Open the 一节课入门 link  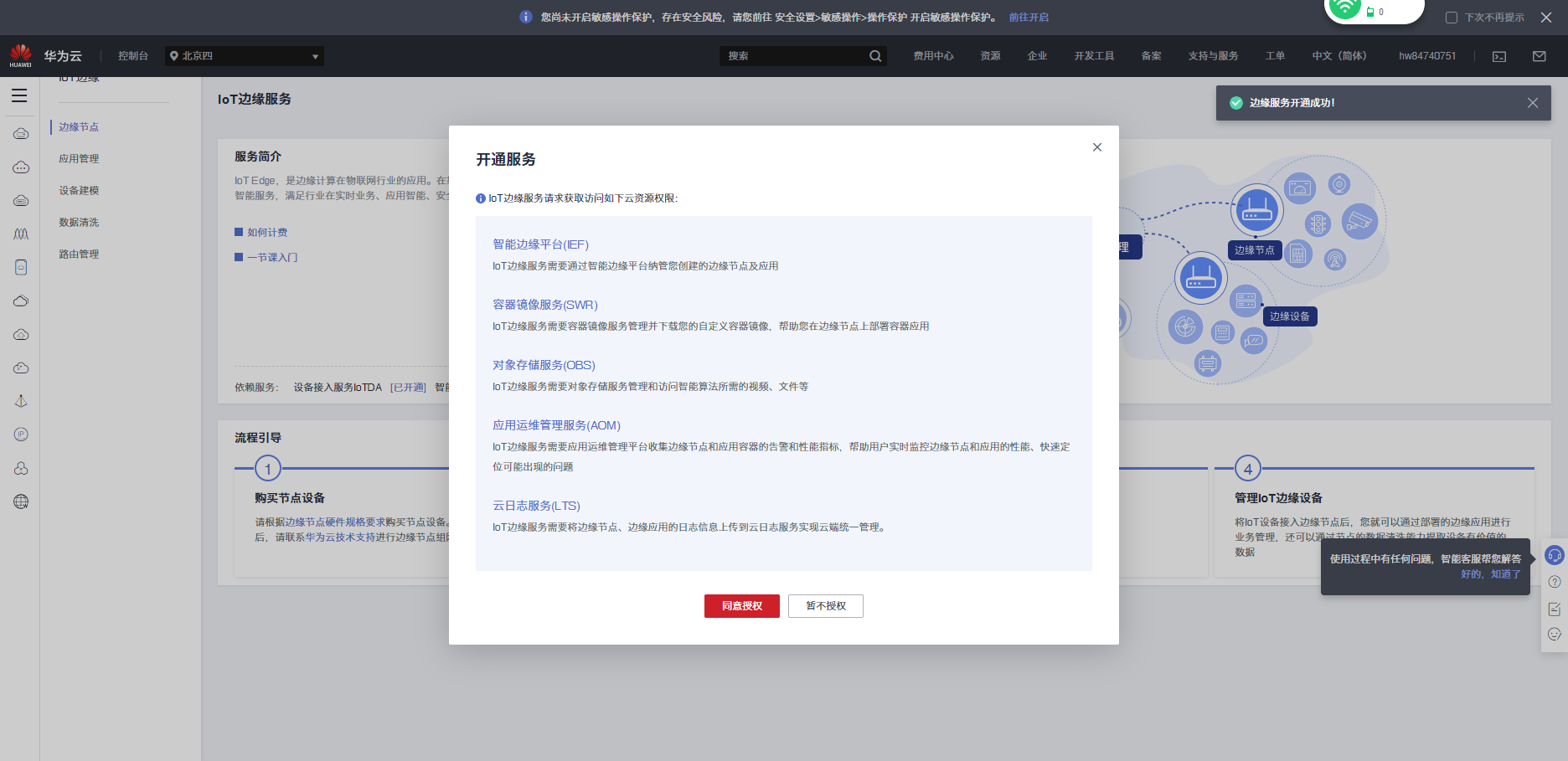[x=272, y=258]
